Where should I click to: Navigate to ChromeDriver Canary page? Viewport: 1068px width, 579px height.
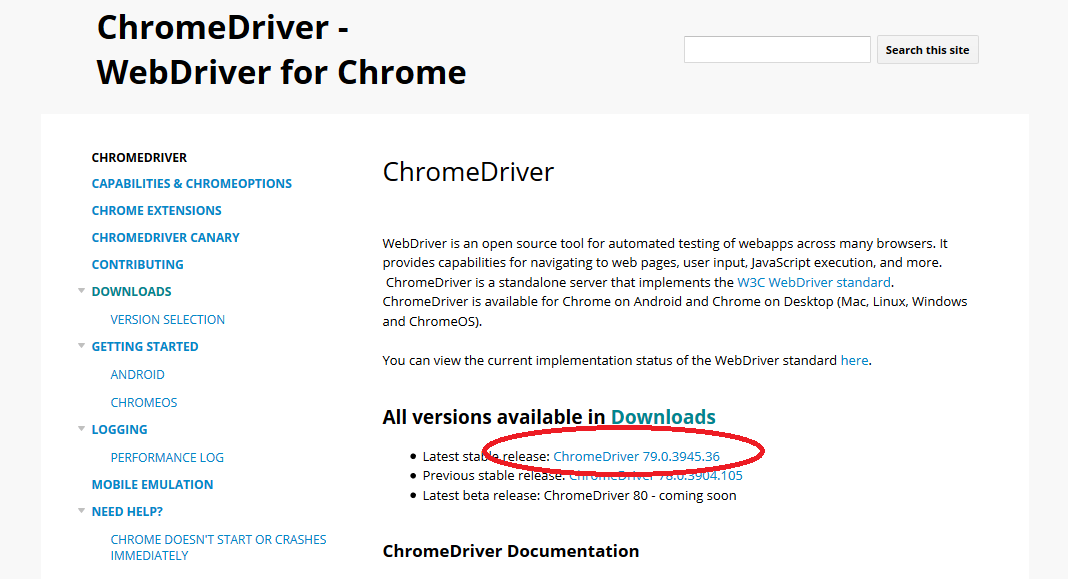(166, 238)
